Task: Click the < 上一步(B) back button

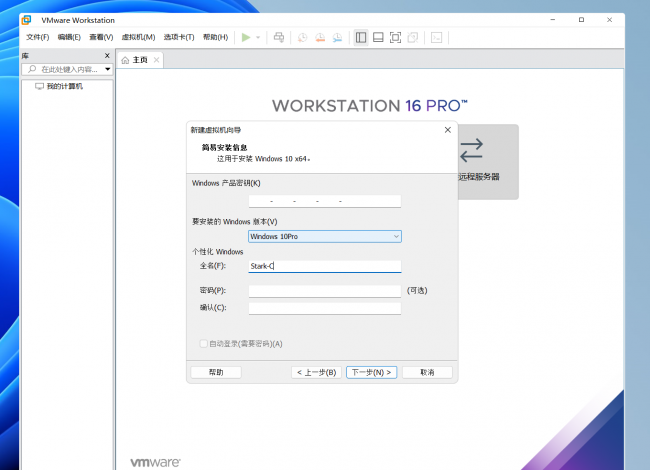Action: 316,372
